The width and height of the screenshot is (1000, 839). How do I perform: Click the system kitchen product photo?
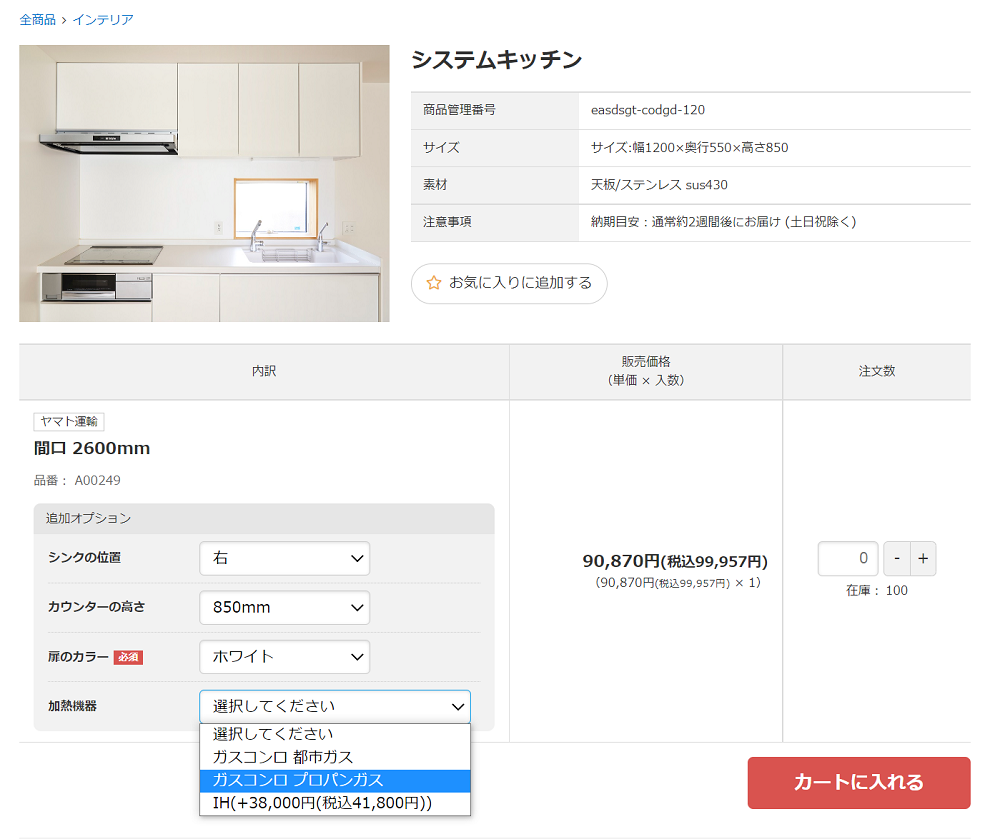(x=204, y=183)
